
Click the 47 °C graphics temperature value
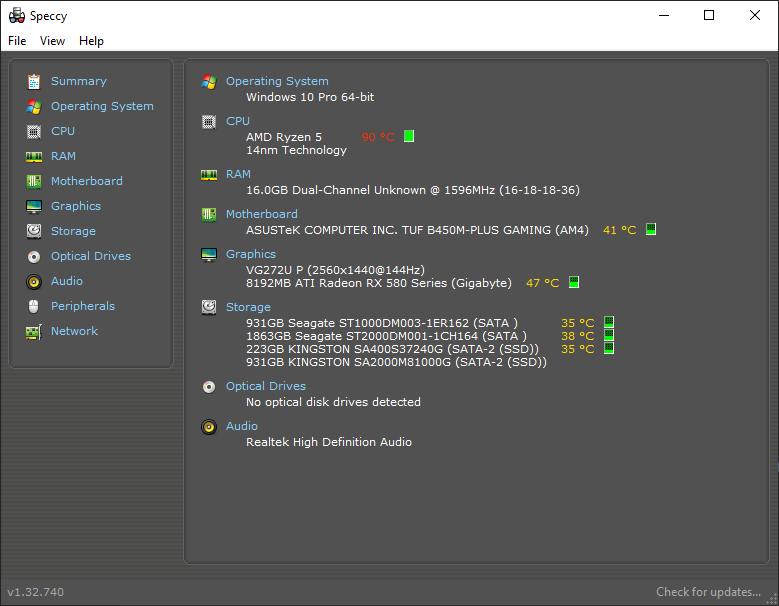[543, 283]
